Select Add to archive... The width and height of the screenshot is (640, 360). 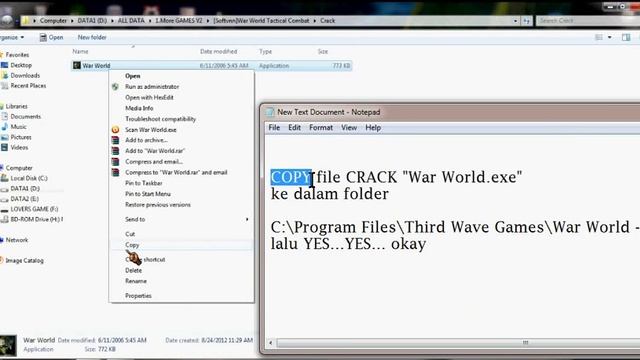[x=146, y=140]
